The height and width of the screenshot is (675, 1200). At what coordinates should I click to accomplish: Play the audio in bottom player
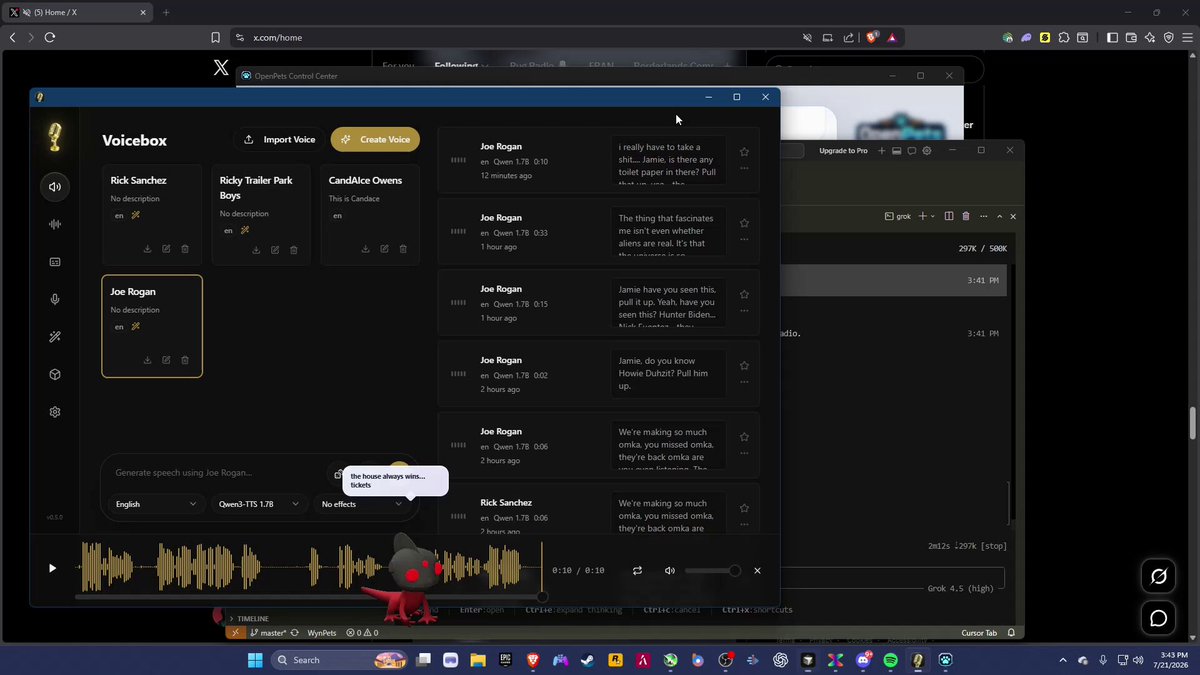(x=52, y=568)
